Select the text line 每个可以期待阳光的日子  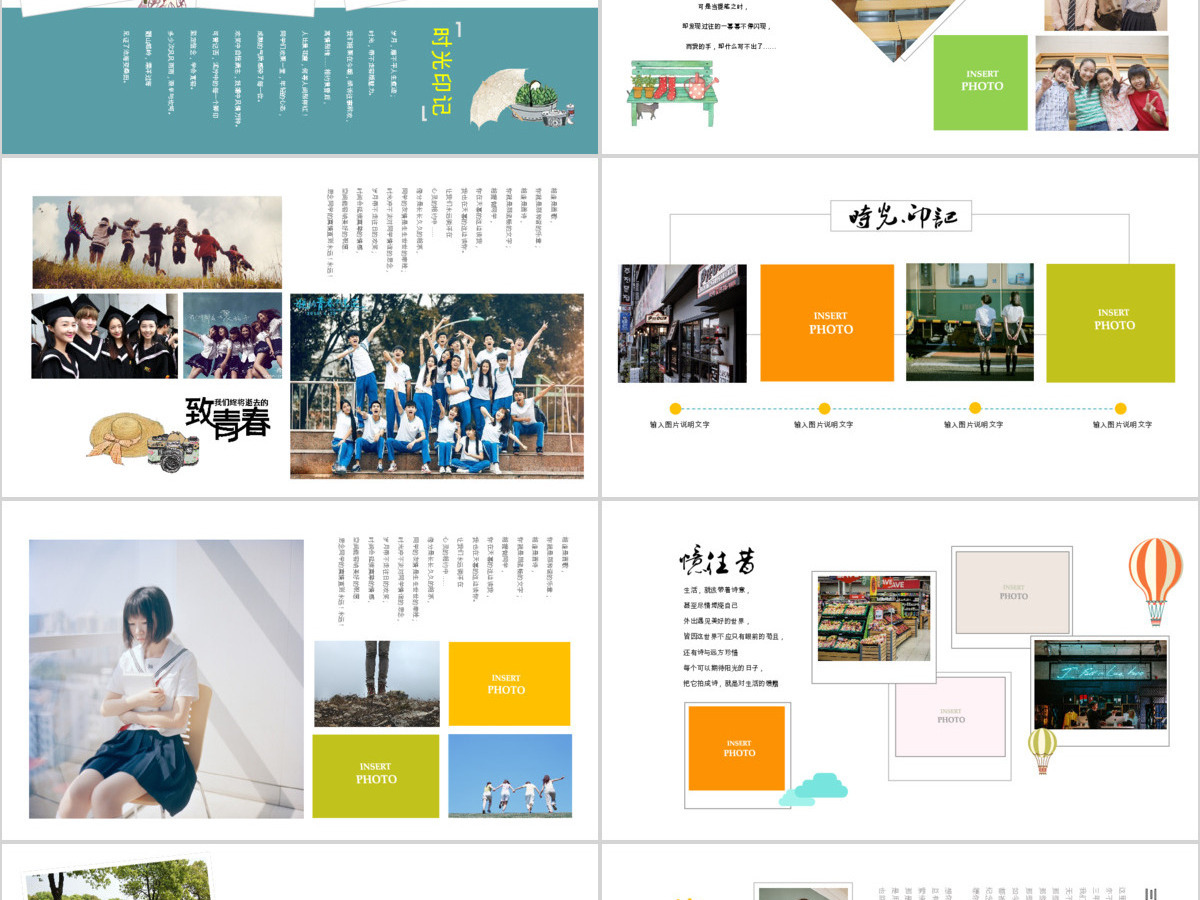click(x=725, y=668)
